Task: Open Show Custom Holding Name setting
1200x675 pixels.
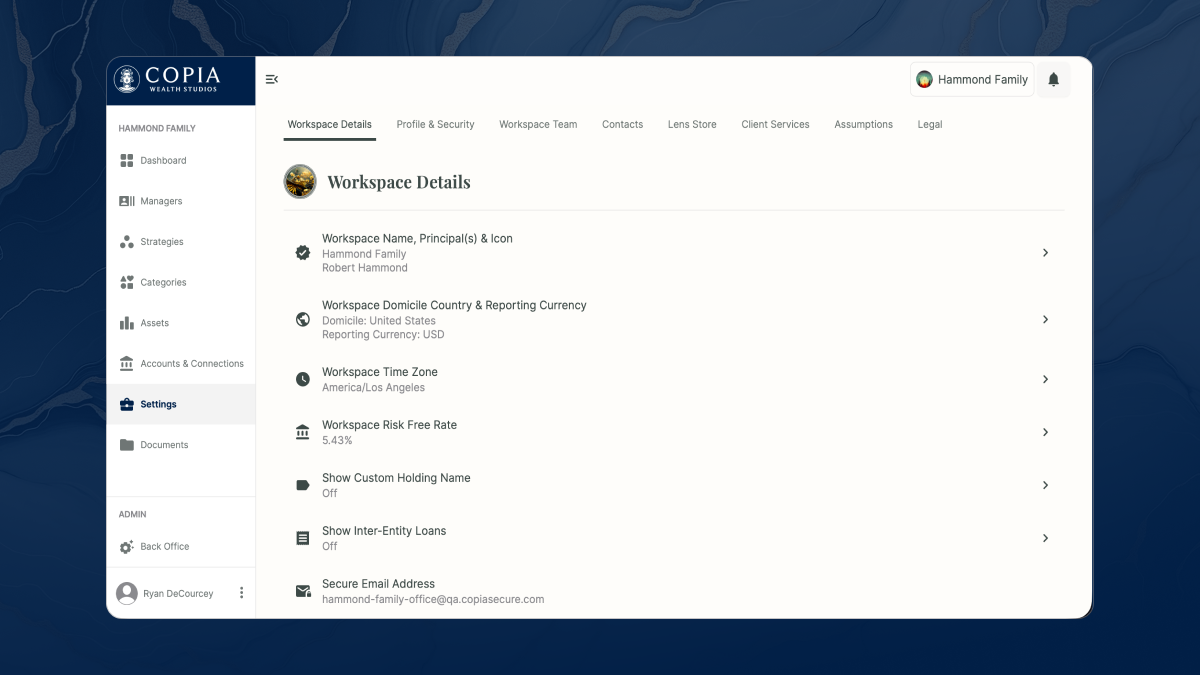Action: [x=1045, y=485]
